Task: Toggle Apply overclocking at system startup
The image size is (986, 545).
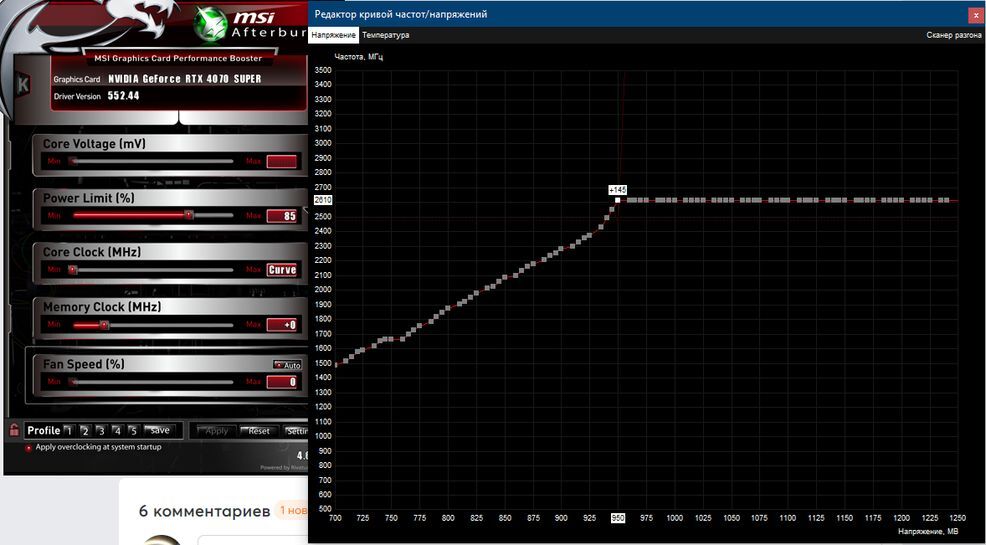Action: [x=28, y=448]
